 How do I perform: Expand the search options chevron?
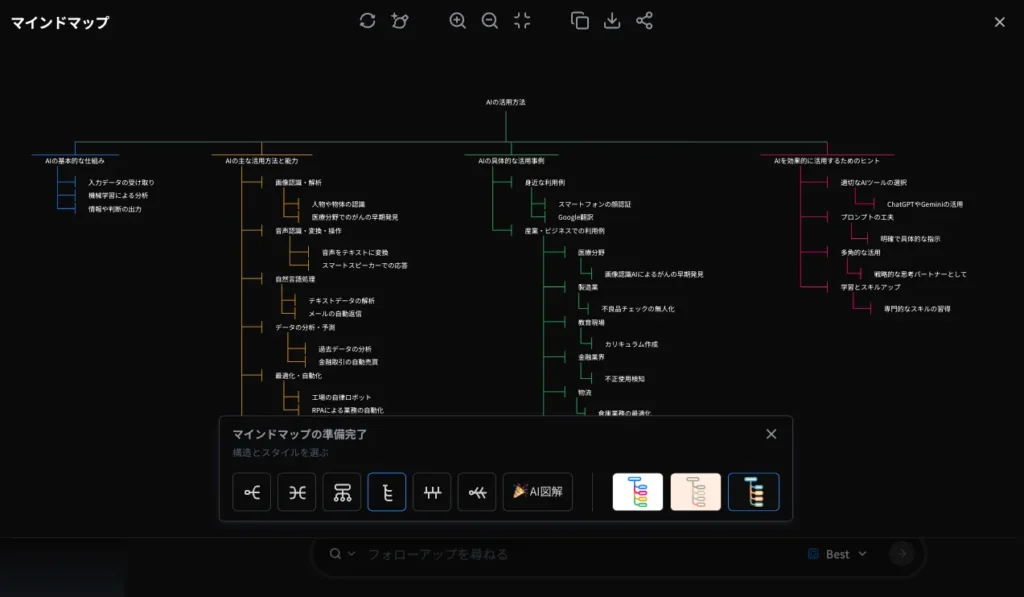(x=353, y=553)
